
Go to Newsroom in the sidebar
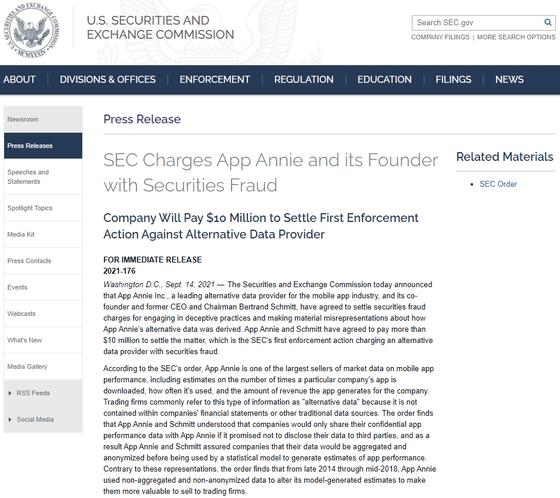tap(43, 119)
